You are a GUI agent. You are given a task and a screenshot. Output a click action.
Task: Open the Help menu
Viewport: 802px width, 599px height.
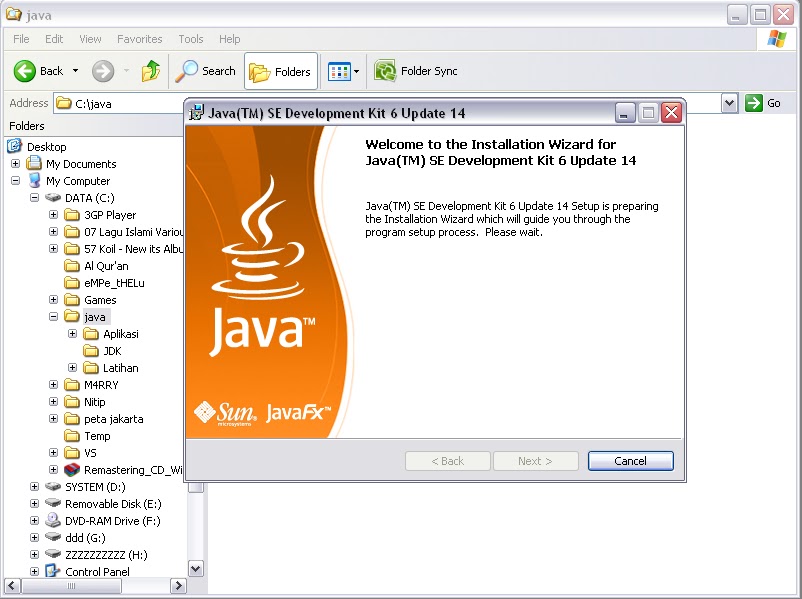click(230, 39)
